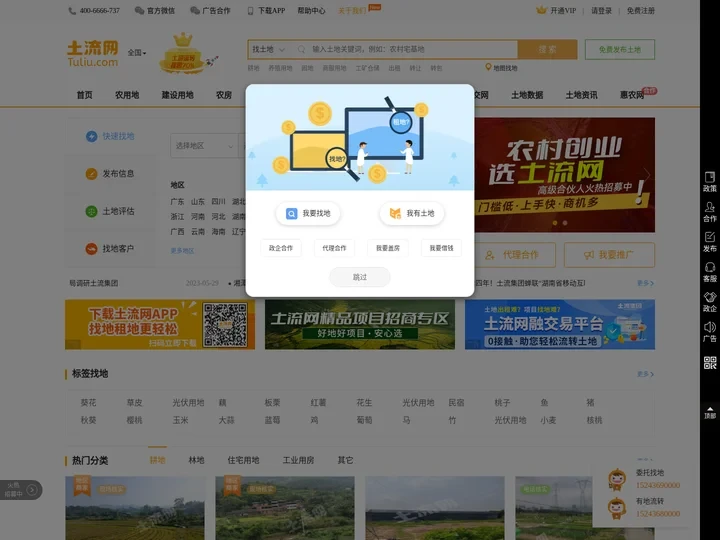Click the 土流网精品项目招商专区 banner
Viewport: 720px width, 540px height.
360,325
